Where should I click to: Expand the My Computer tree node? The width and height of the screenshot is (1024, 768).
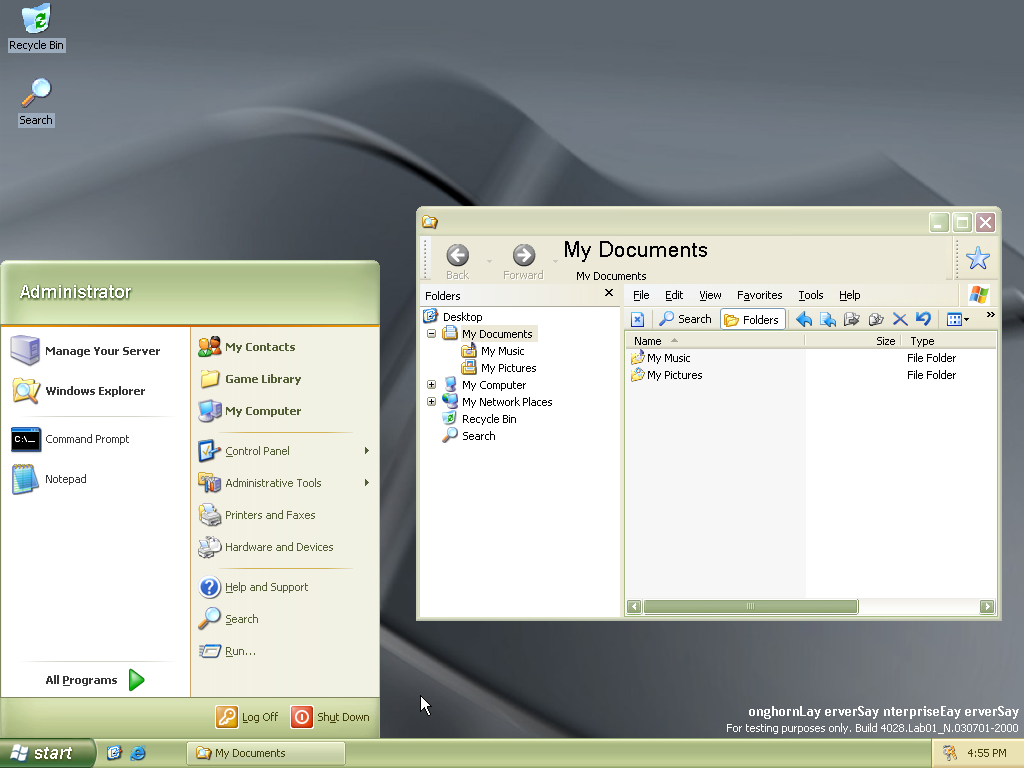pyautogui.click(x=432, y=385)
